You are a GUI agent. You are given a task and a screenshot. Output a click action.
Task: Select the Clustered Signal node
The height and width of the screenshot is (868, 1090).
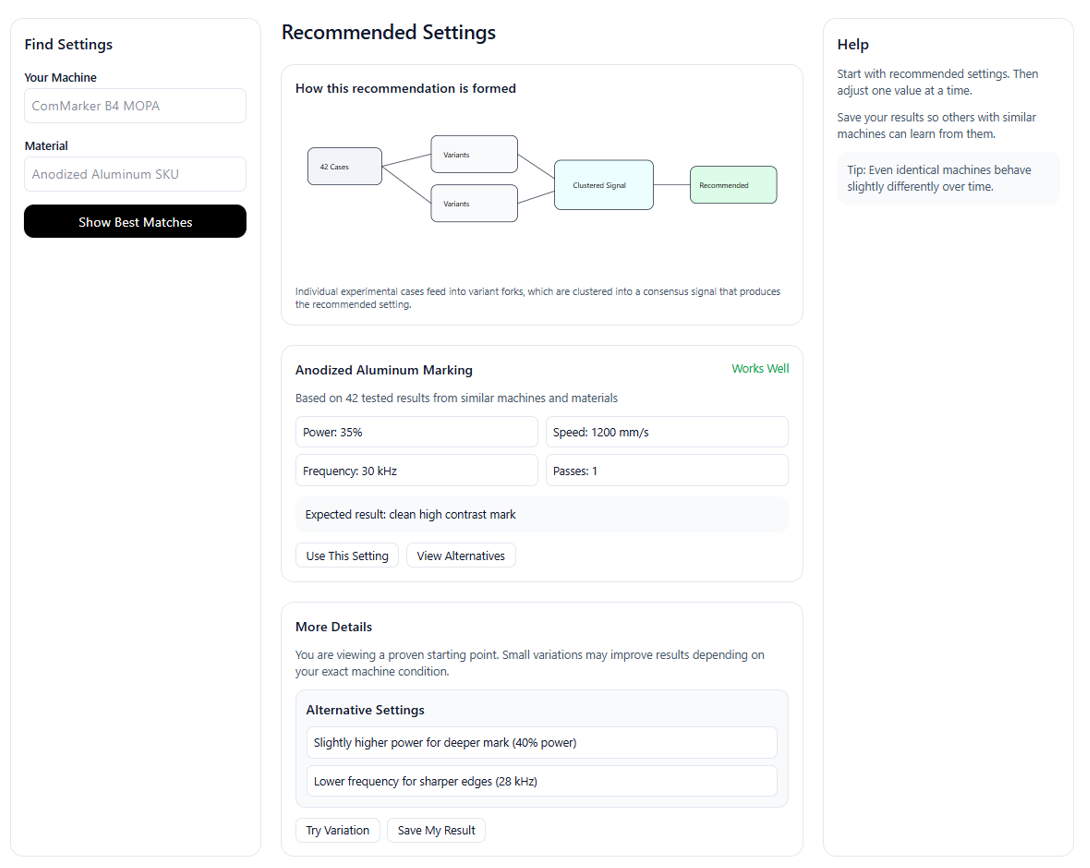click(603, 184)
